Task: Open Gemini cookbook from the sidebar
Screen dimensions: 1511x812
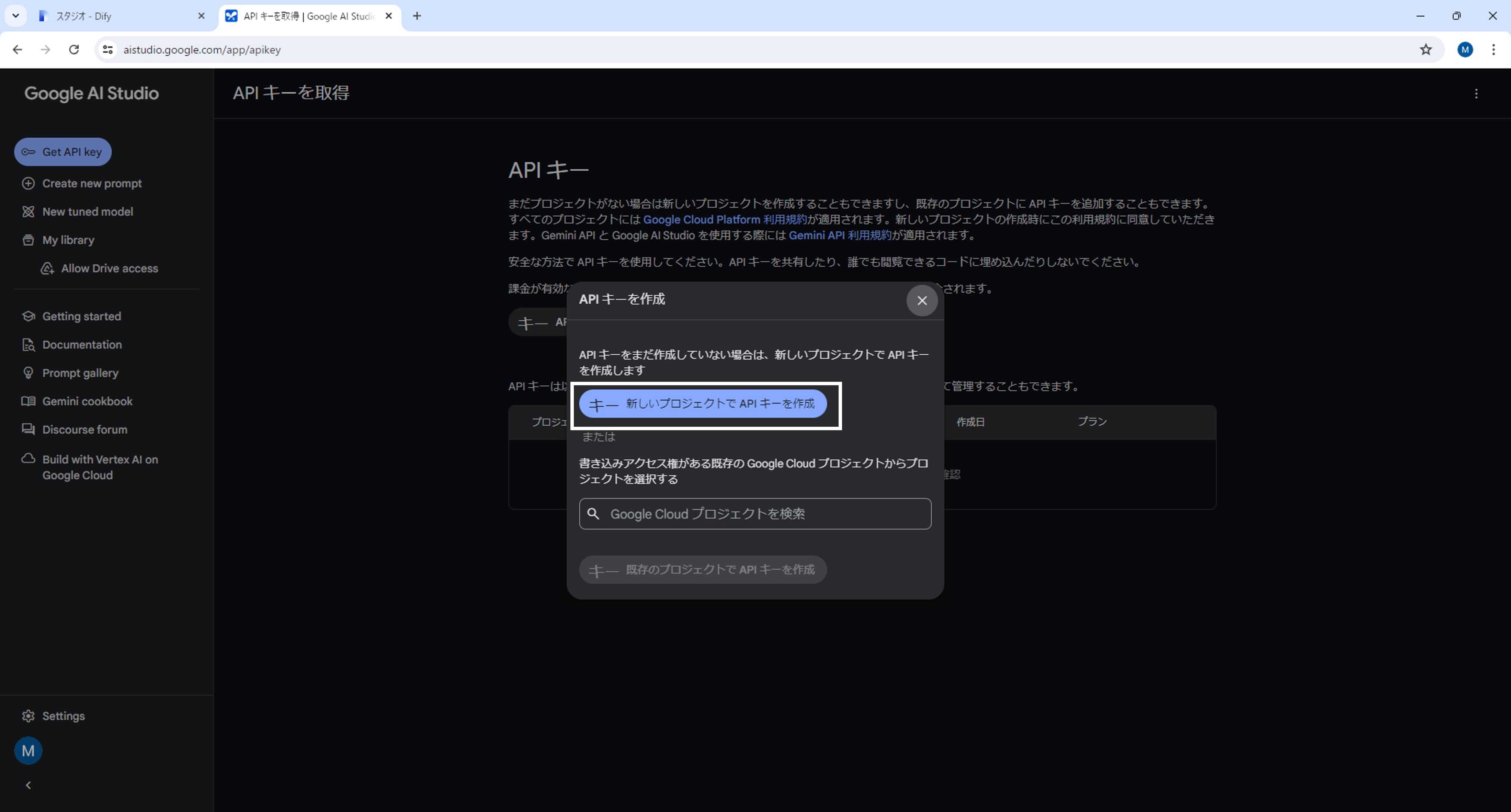Action: (87, 401)
